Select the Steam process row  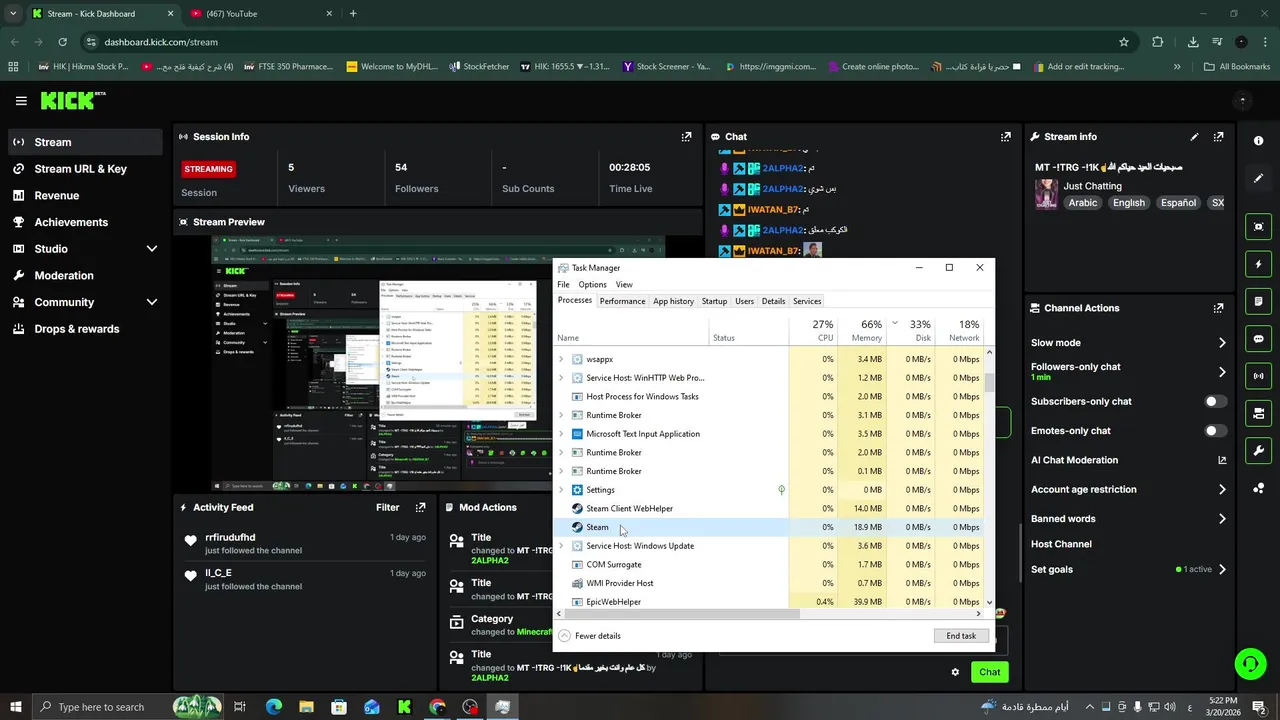tap(771, 527)
